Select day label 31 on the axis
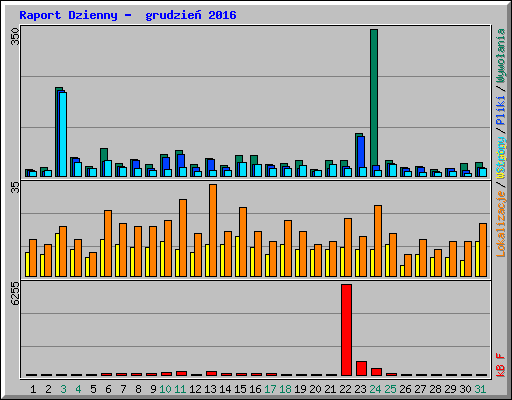Screen dimensions: 512x400 [480, 389]
